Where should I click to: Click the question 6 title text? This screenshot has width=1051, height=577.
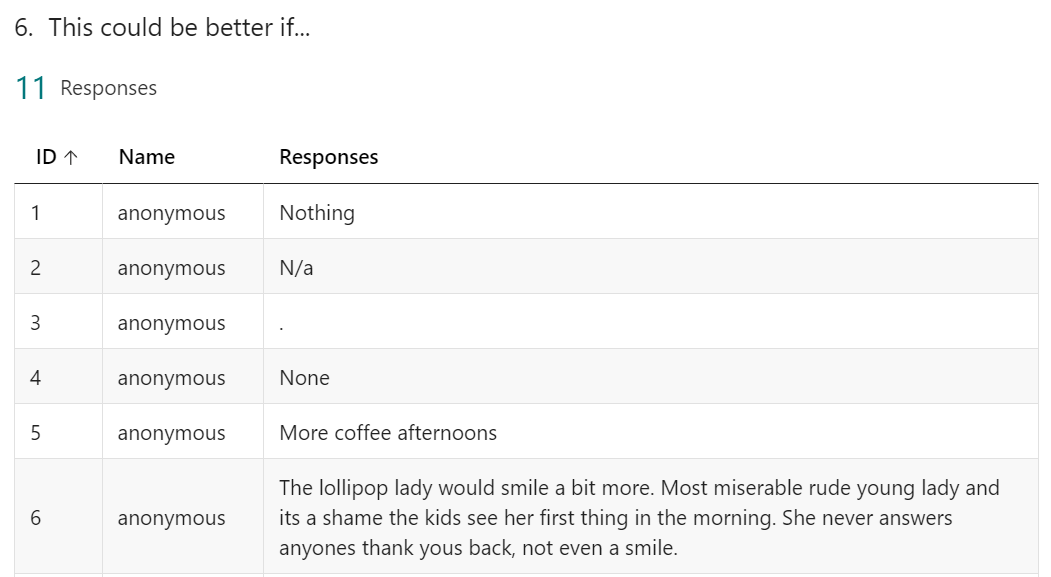tap(162, 27)
